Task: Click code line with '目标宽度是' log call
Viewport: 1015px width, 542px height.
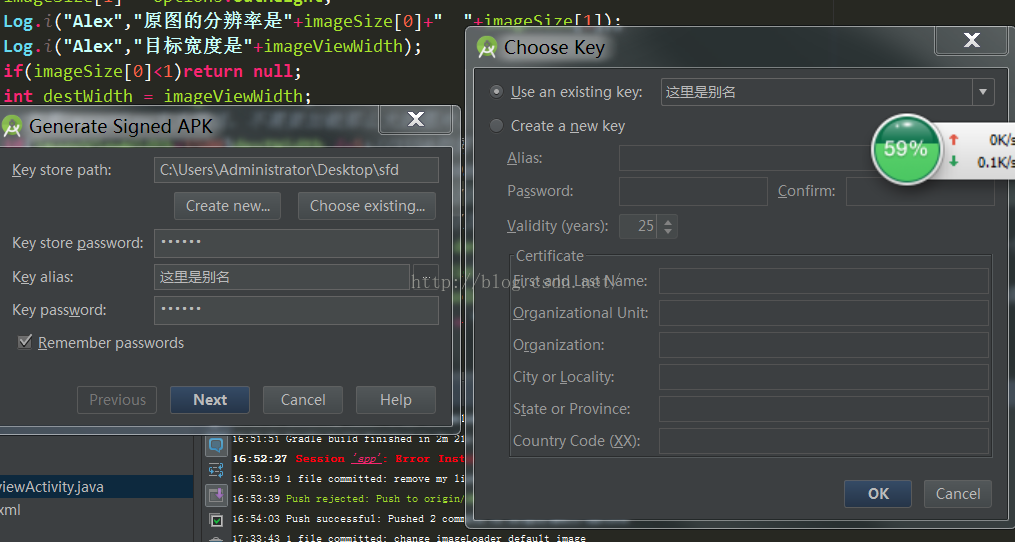Action: 213,46
